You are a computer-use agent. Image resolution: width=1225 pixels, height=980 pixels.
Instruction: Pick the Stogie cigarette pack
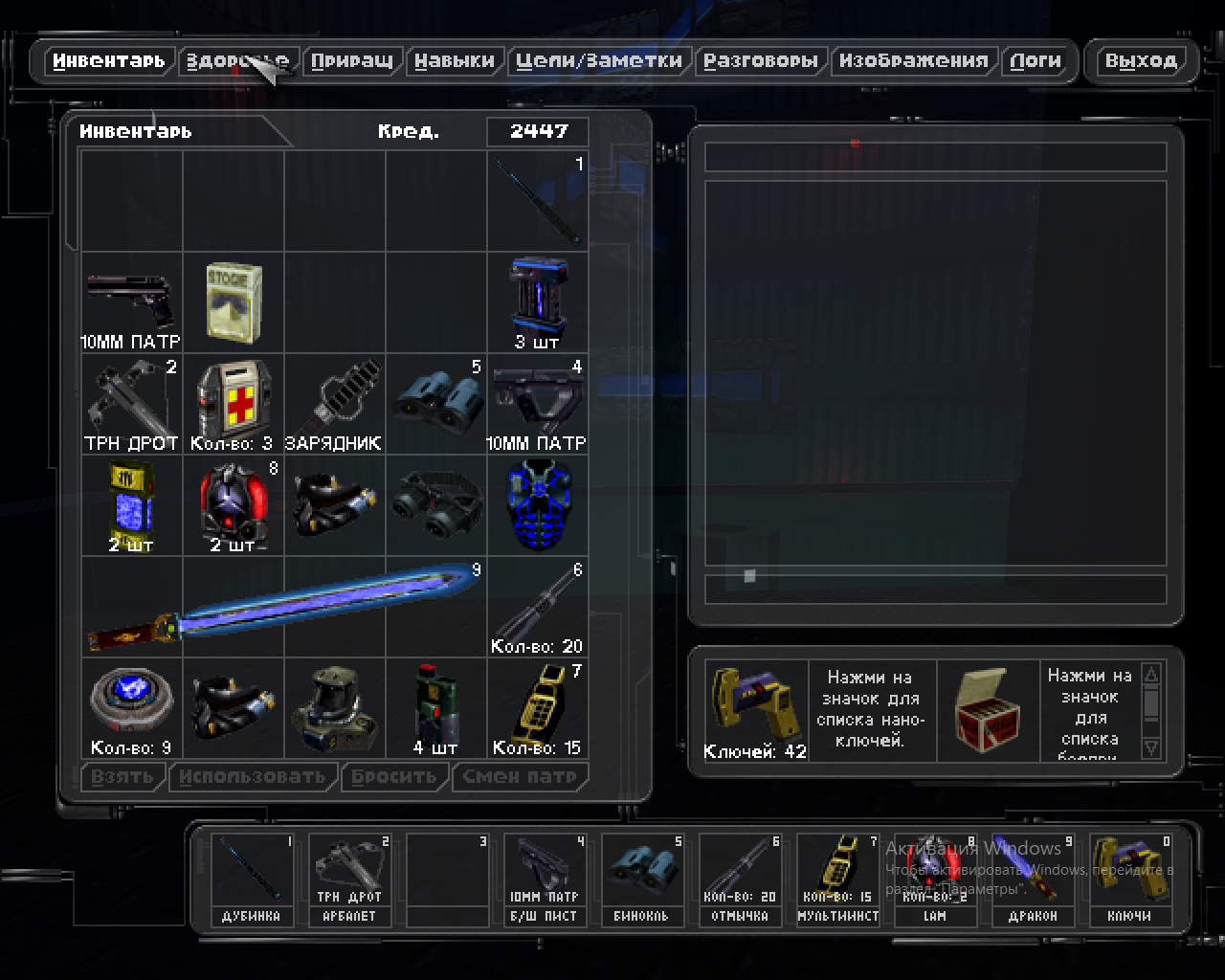[x=234, y=302]
